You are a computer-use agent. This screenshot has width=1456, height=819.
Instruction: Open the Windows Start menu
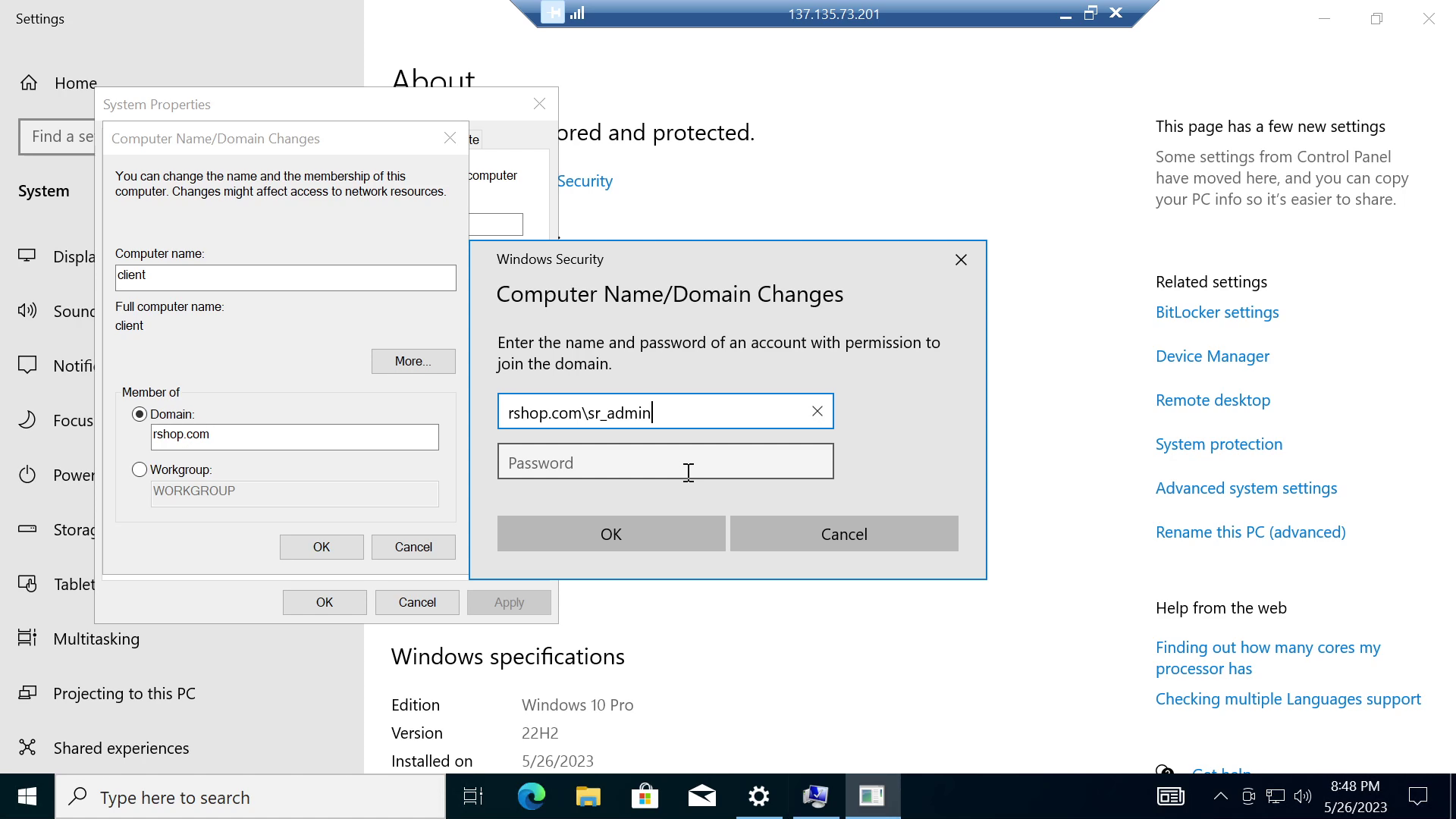point(27,796)
